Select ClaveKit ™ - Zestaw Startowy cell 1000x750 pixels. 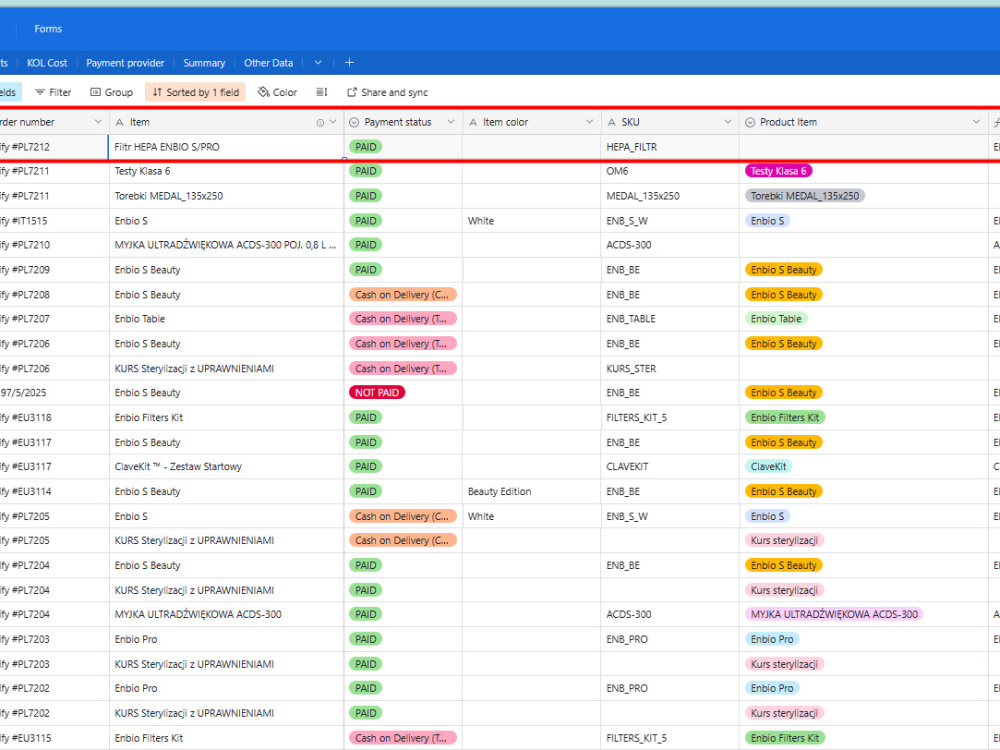[226, 467]
